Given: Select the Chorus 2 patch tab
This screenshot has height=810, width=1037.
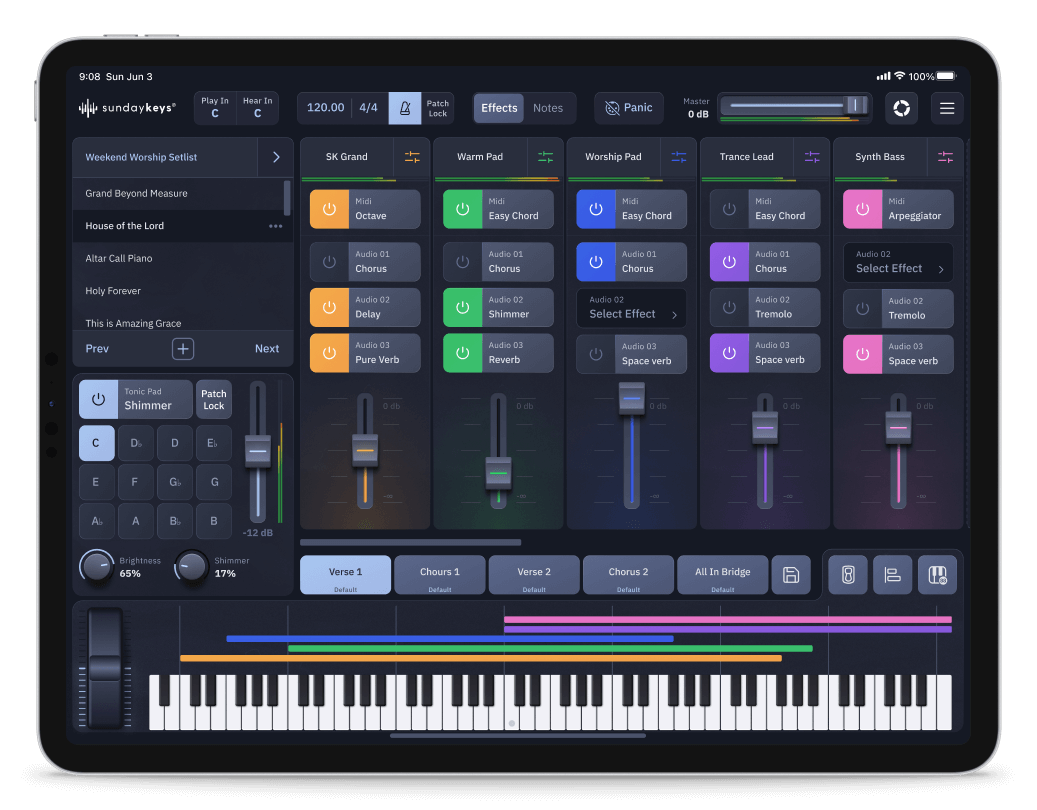Looking at the screenshot, I should coord(628,575).
